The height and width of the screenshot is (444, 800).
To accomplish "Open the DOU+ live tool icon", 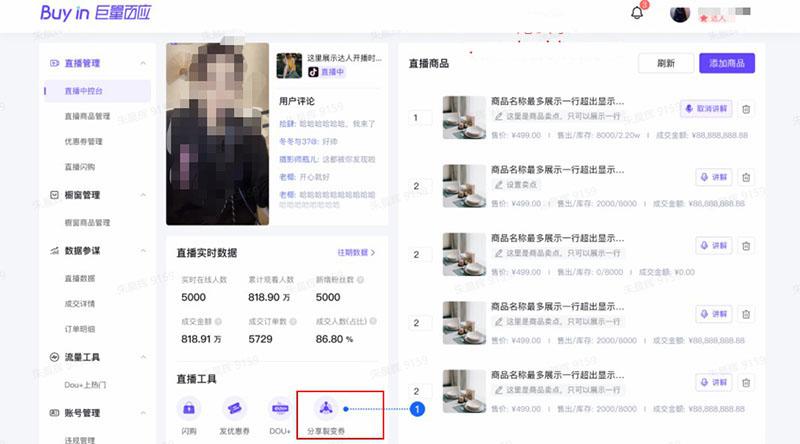I will 280,409.
